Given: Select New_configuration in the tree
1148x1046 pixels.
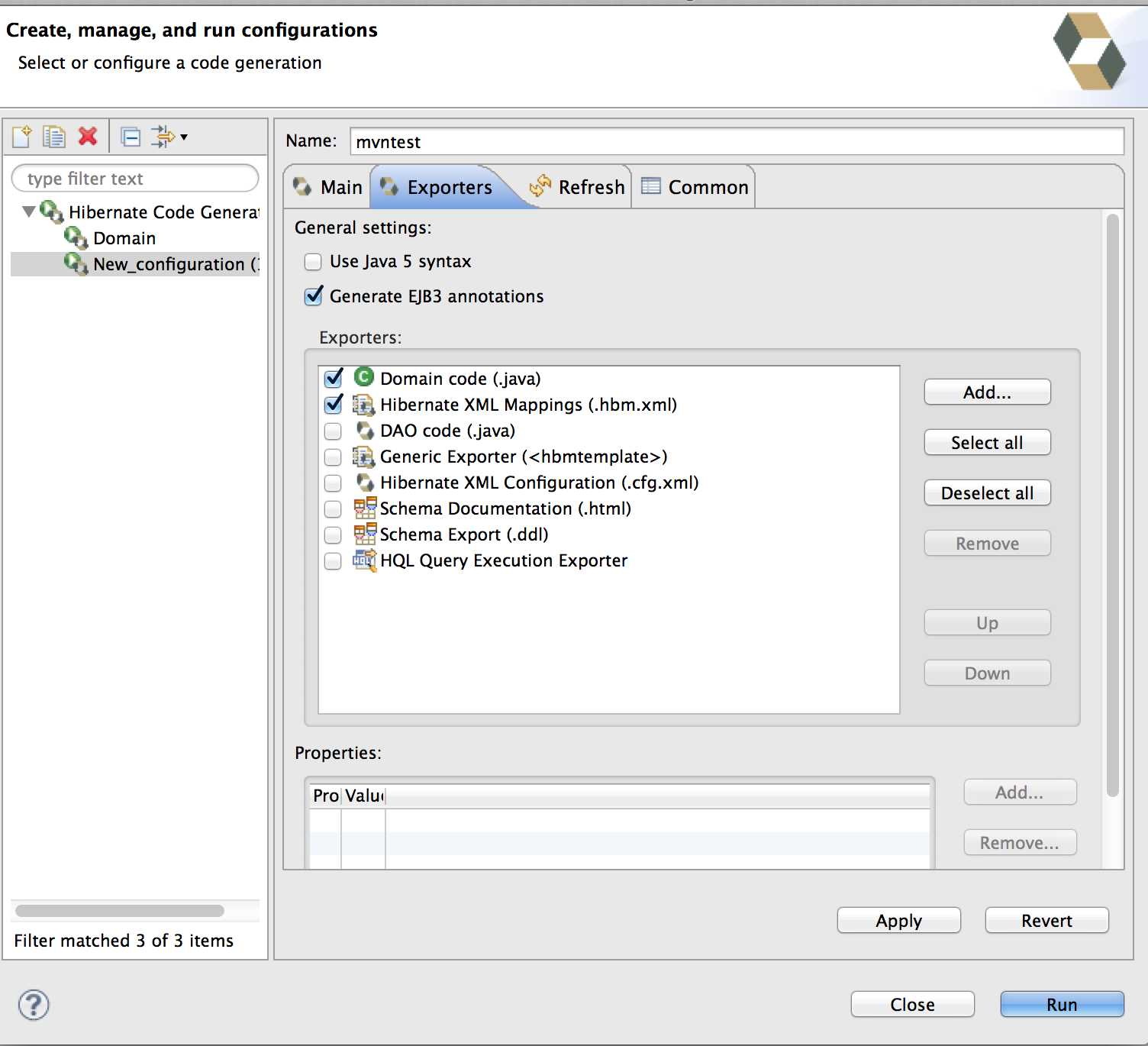Looking at the screenshot, I should (176, 264).
